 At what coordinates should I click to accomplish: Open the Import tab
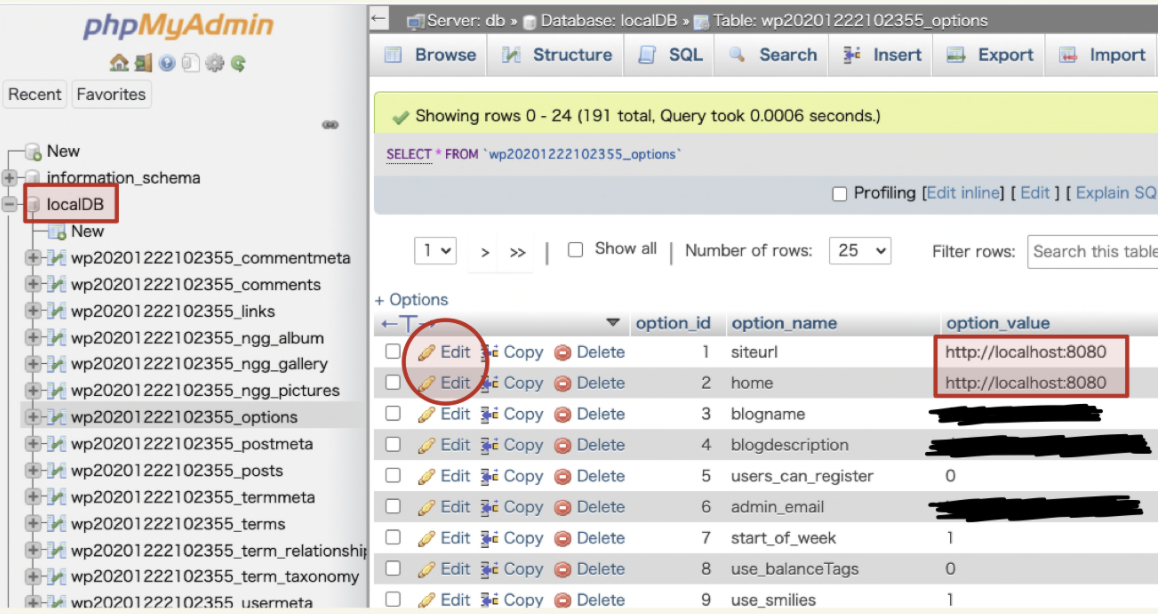[1101, 55]
